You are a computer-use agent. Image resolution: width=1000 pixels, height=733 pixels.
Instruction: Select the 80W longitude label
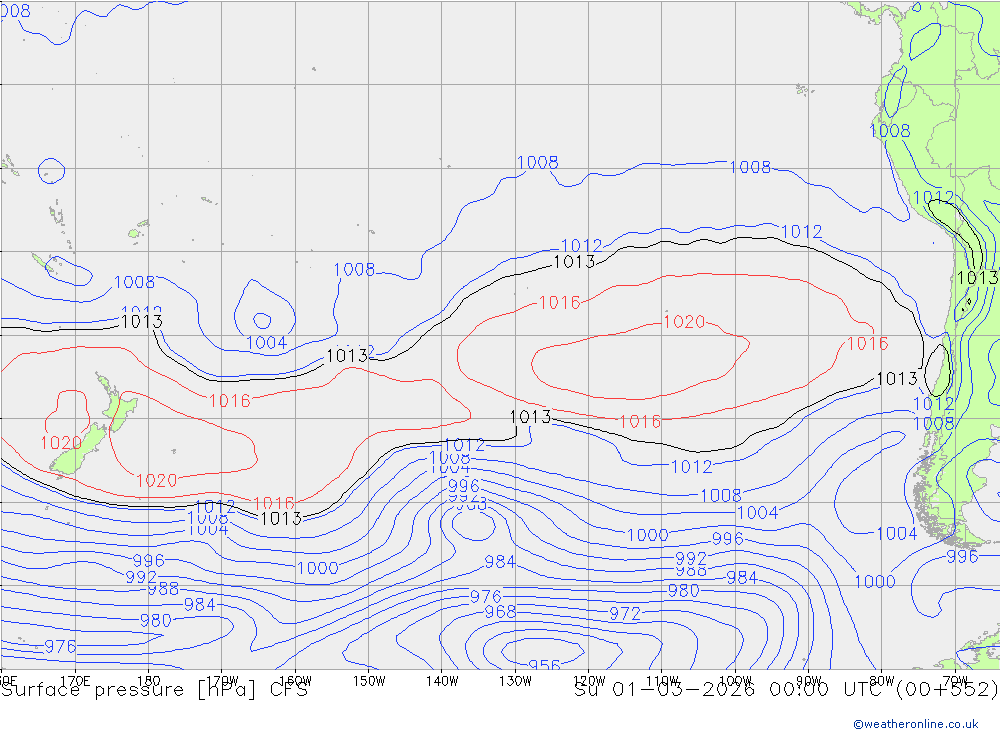point(882,681)
